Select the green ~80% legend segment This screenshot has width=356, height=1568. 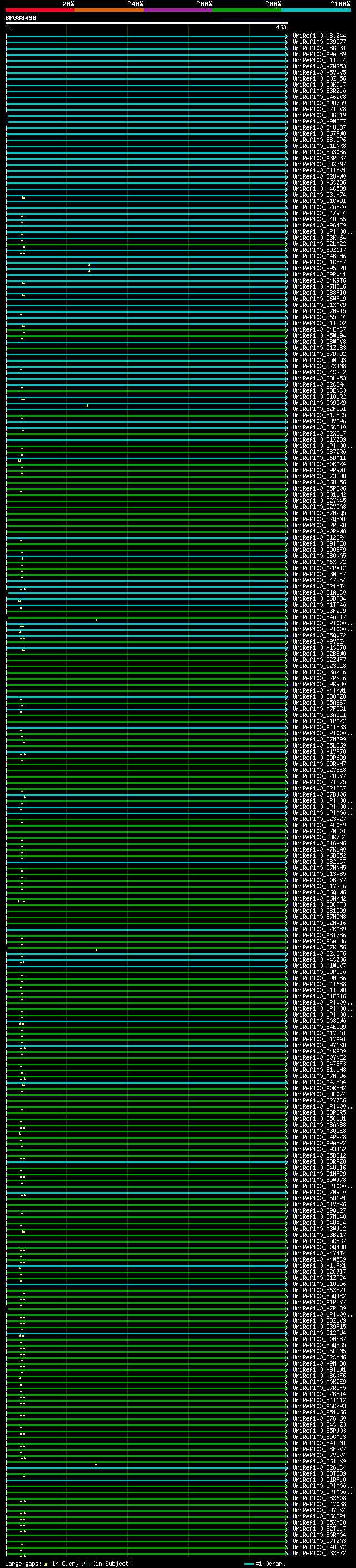(x=246, y=10)
